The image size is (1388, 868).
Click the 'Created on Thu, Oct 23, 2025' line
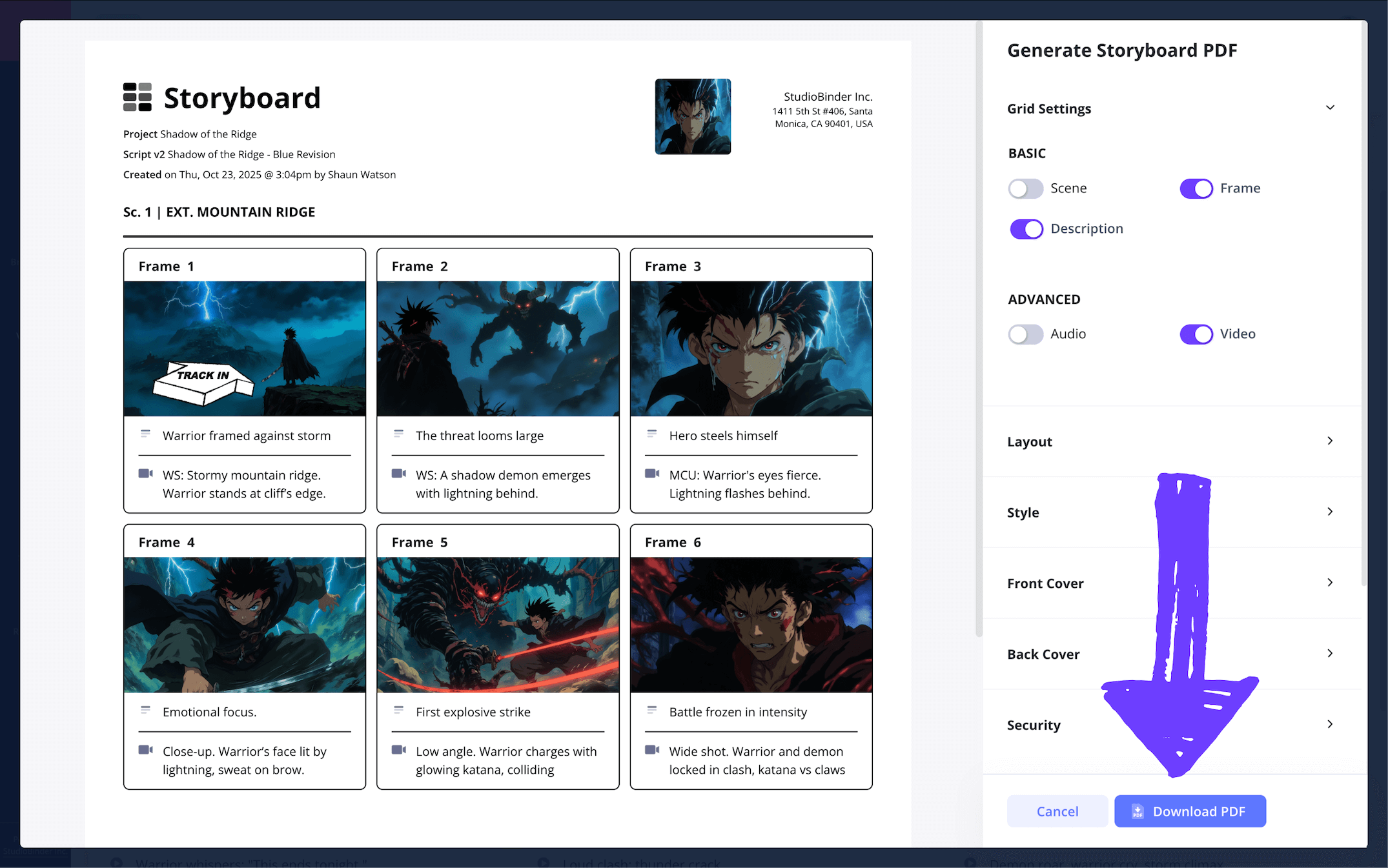point(260,175)
